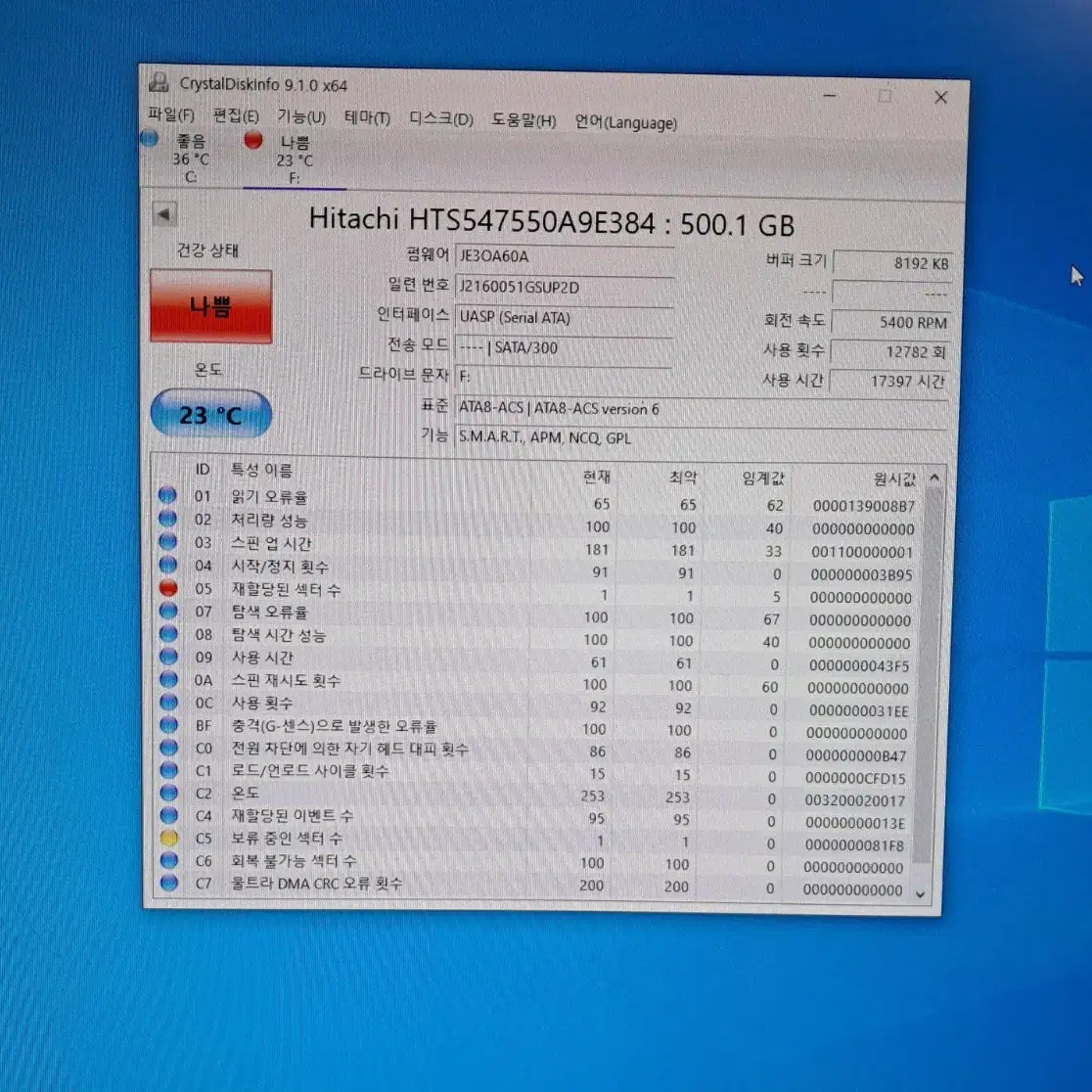Click the 원시값 column header
The image size is (1092, 1092).
(x=894, y=479)
